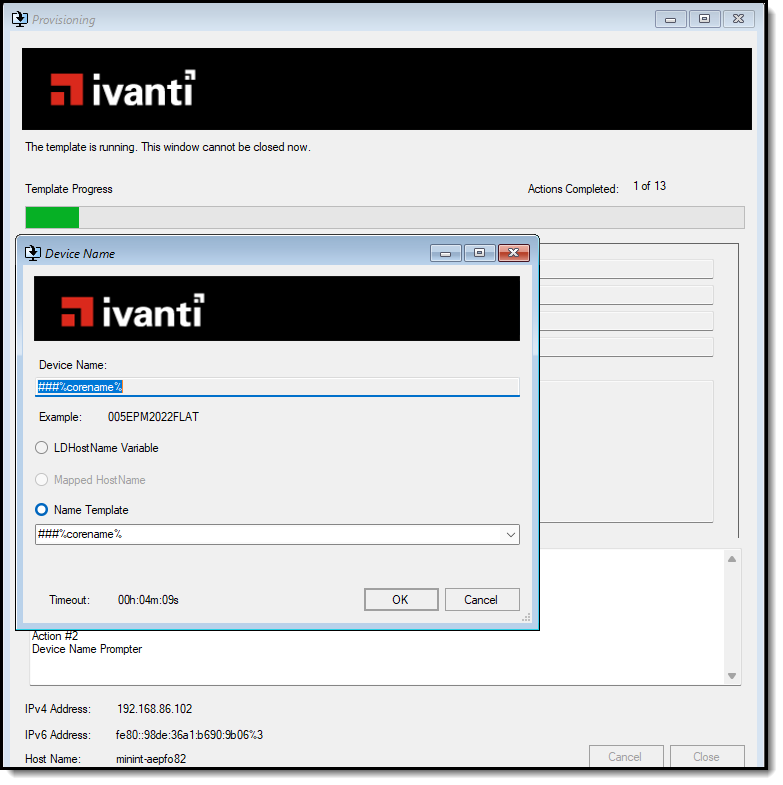The height and width of the screenshot is (785, 783).
Task: Minimize the Device Name dialog
Action: [445, 253]
